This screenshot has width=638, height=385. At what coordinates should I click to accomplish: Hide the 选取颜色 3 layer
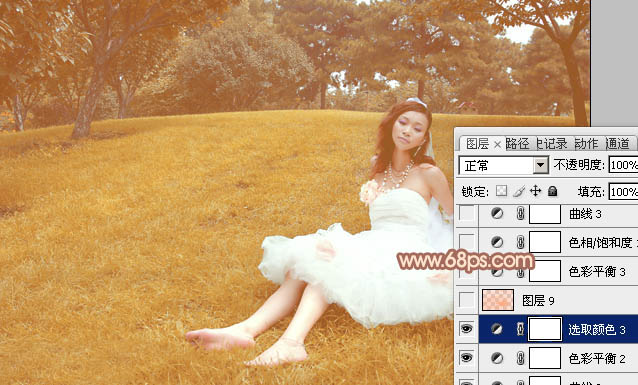click(x=466, y=329)
